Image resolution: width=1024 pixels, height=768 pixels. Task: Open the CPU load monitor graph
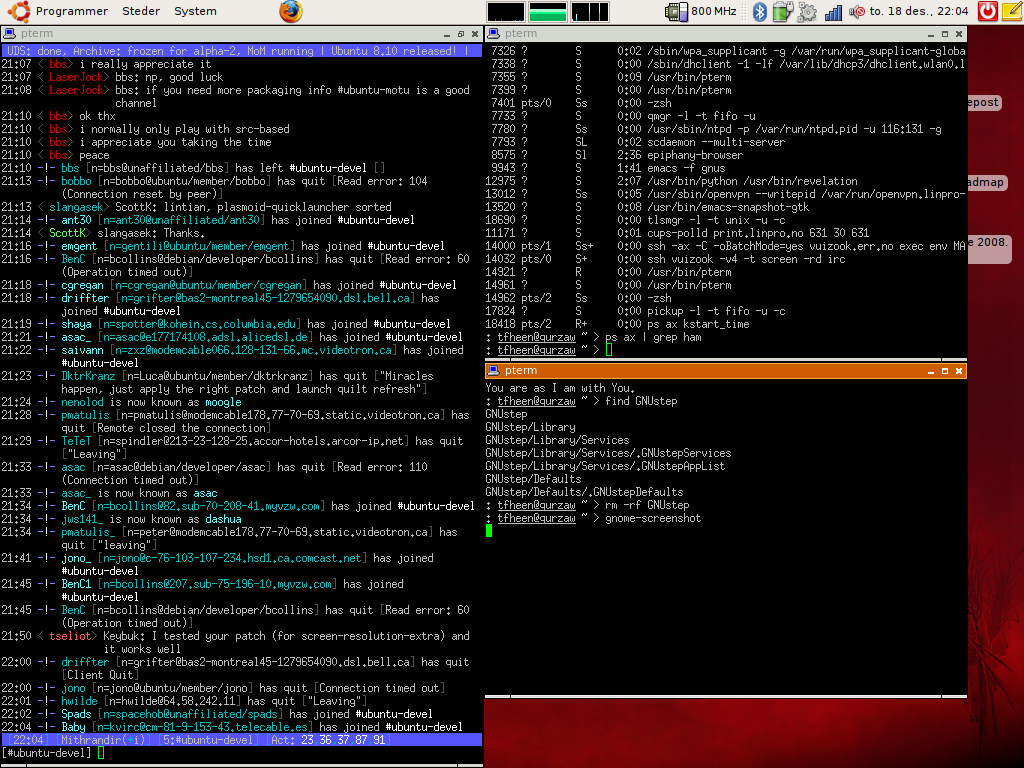click(x=505, y=11)
